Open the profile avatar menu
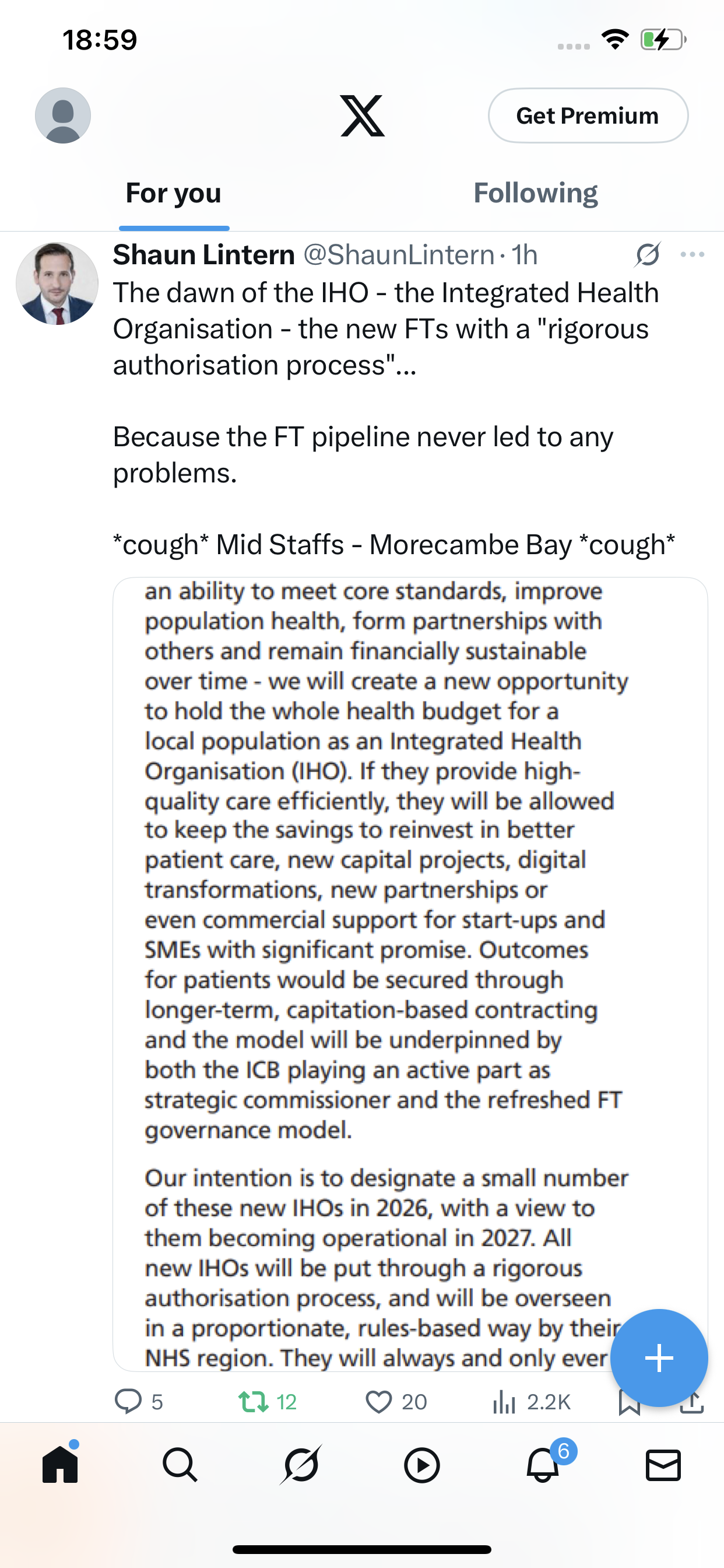The height and width of the screenshot is (1568, 724). tap(63, 116)
